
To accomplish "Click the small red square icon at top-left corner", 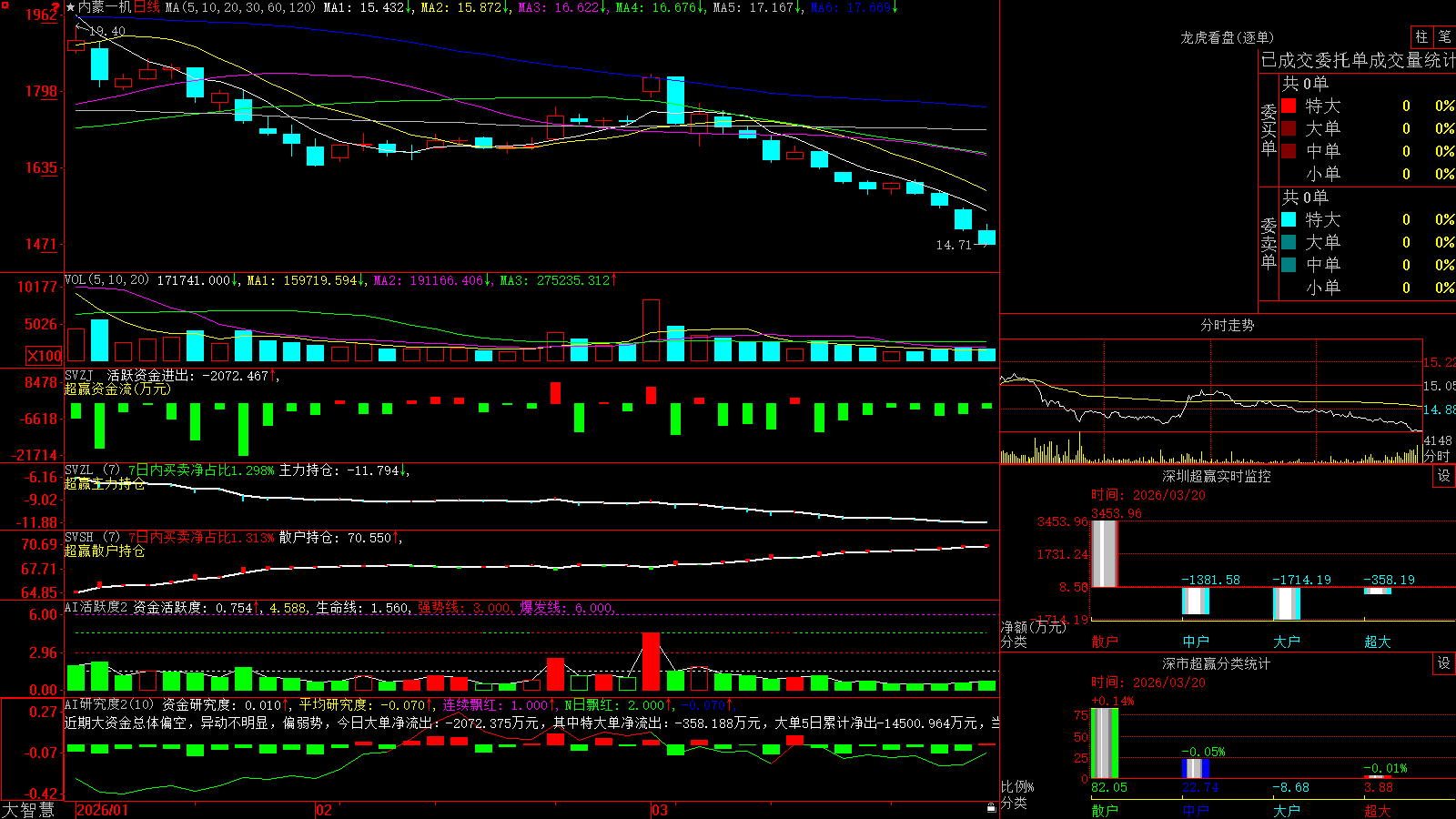I will coord(4,4).
